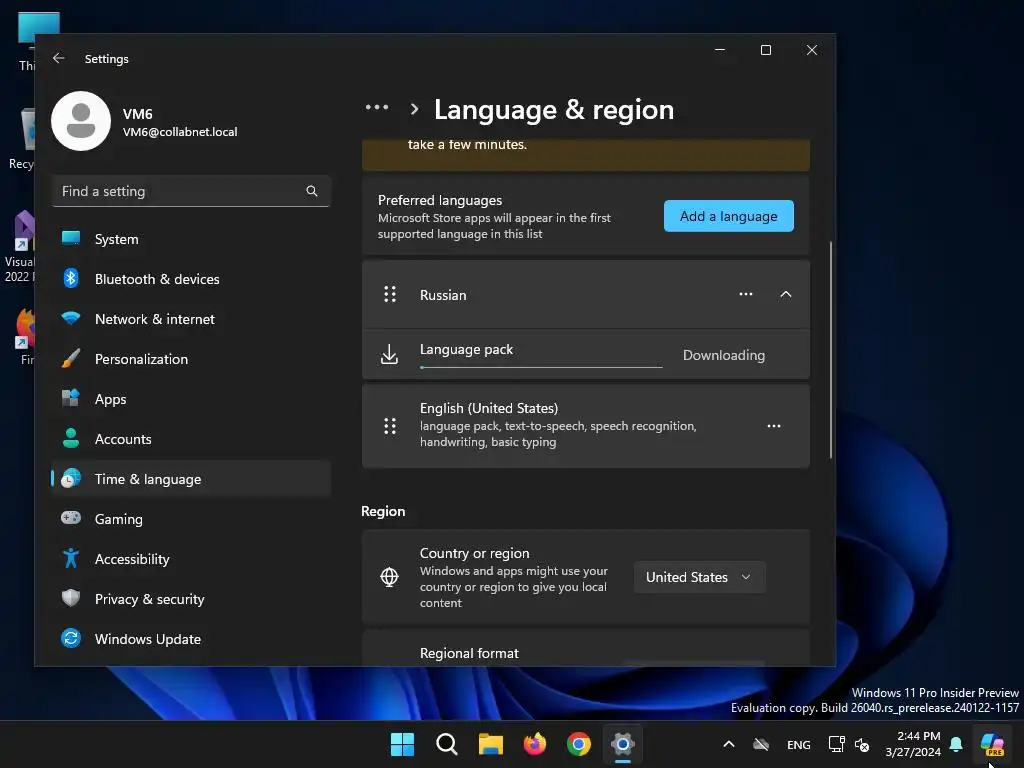The image size is (1024, 768).
Task: Click the Firefox desktop shortcut
Action: coord(25,337)
